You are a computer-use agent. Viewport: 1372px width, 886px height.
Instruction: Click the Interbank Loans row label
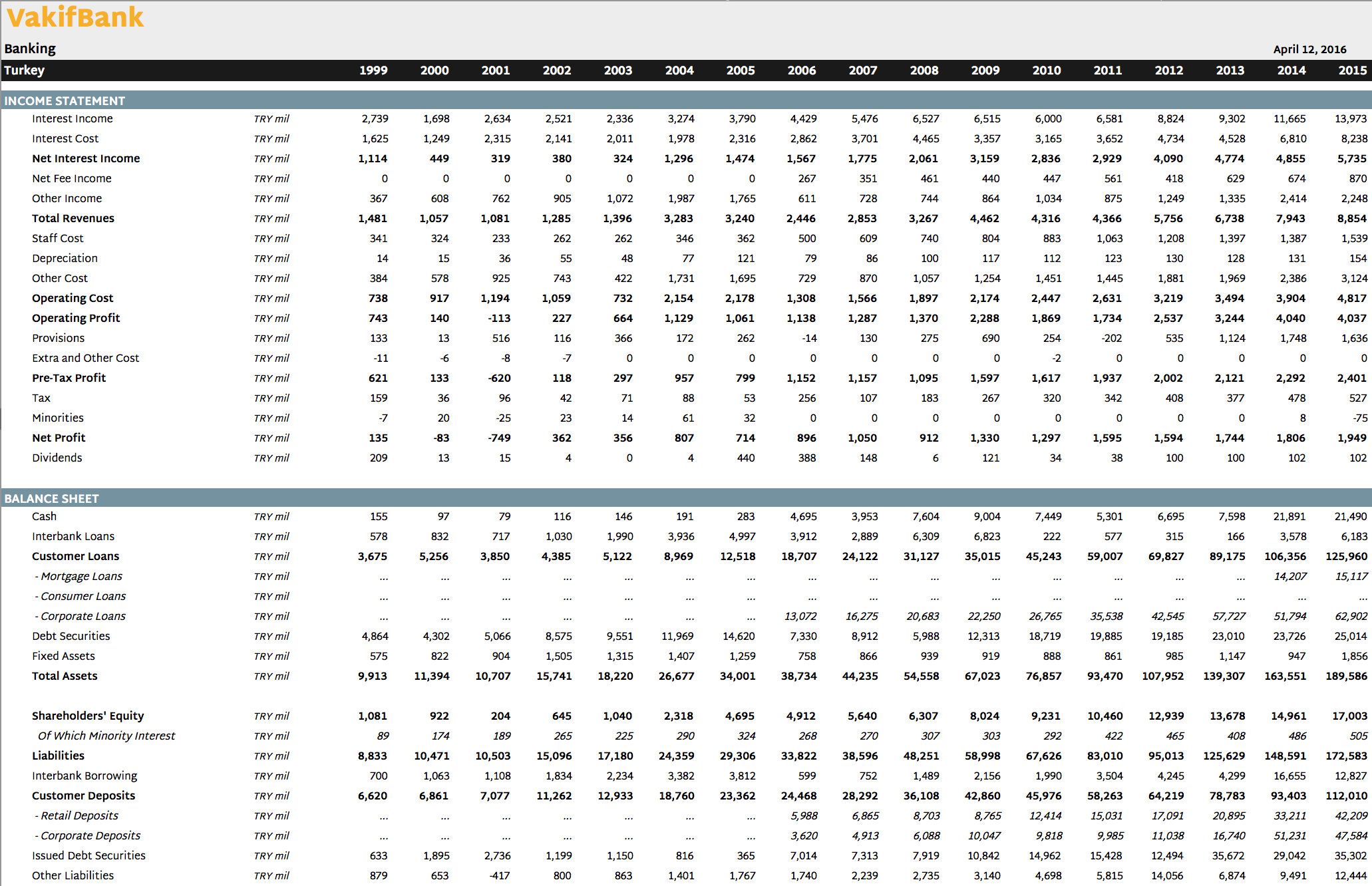(73, 536)
